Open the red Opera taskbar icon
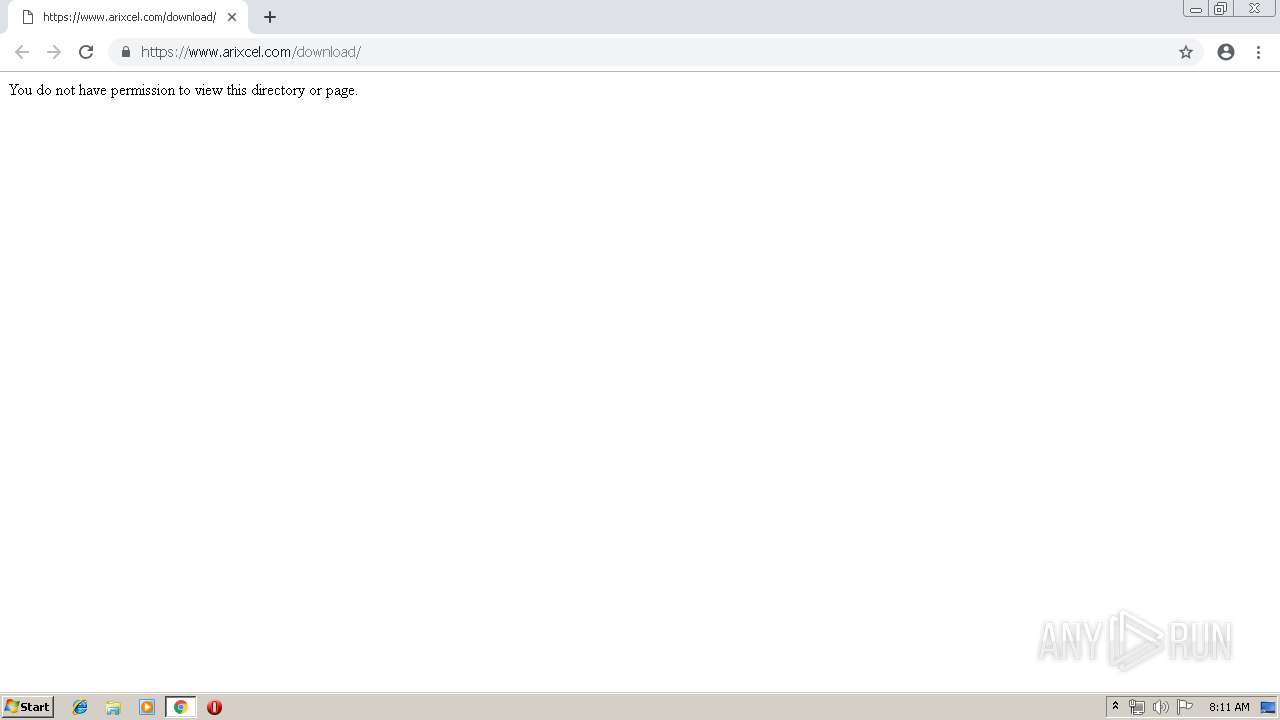This screenshot has width=1280, height=720. [x=214, y=707]
